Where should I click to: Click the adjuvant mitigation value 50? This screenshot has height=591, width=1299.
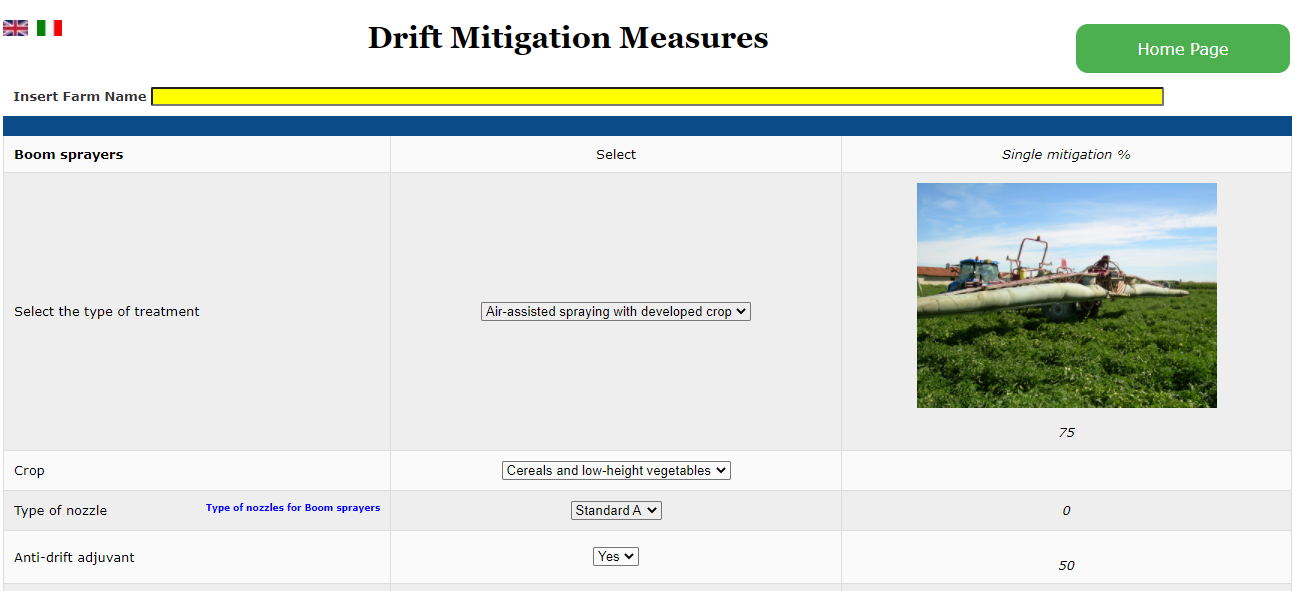1066,566
